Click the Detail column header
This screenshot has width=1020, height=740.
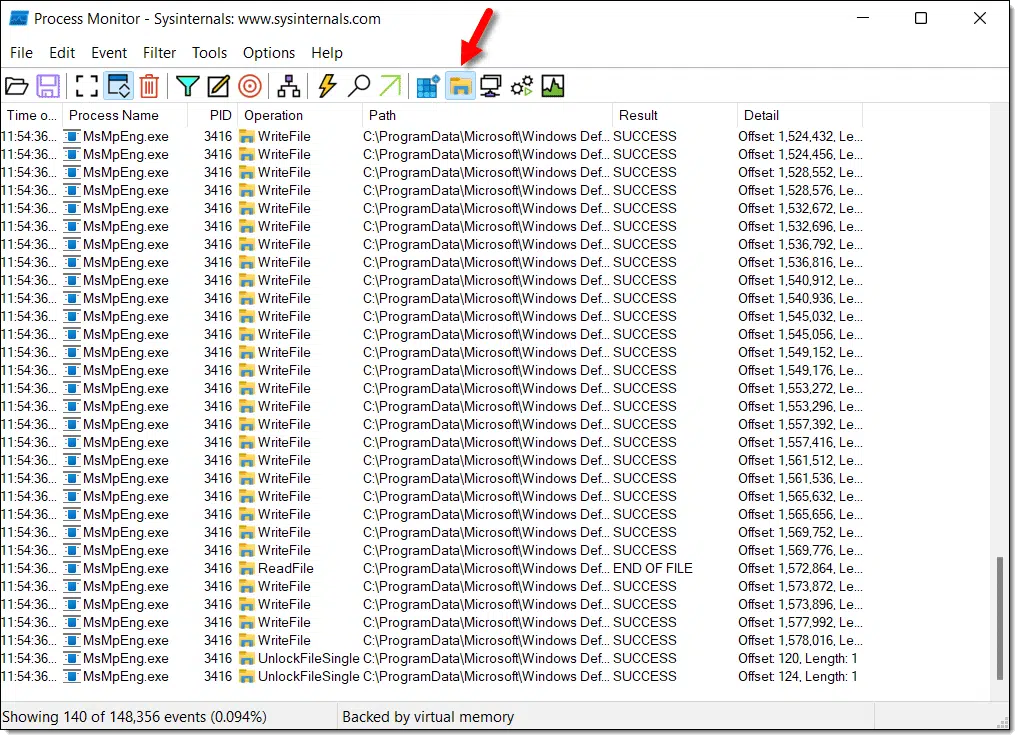800,115
